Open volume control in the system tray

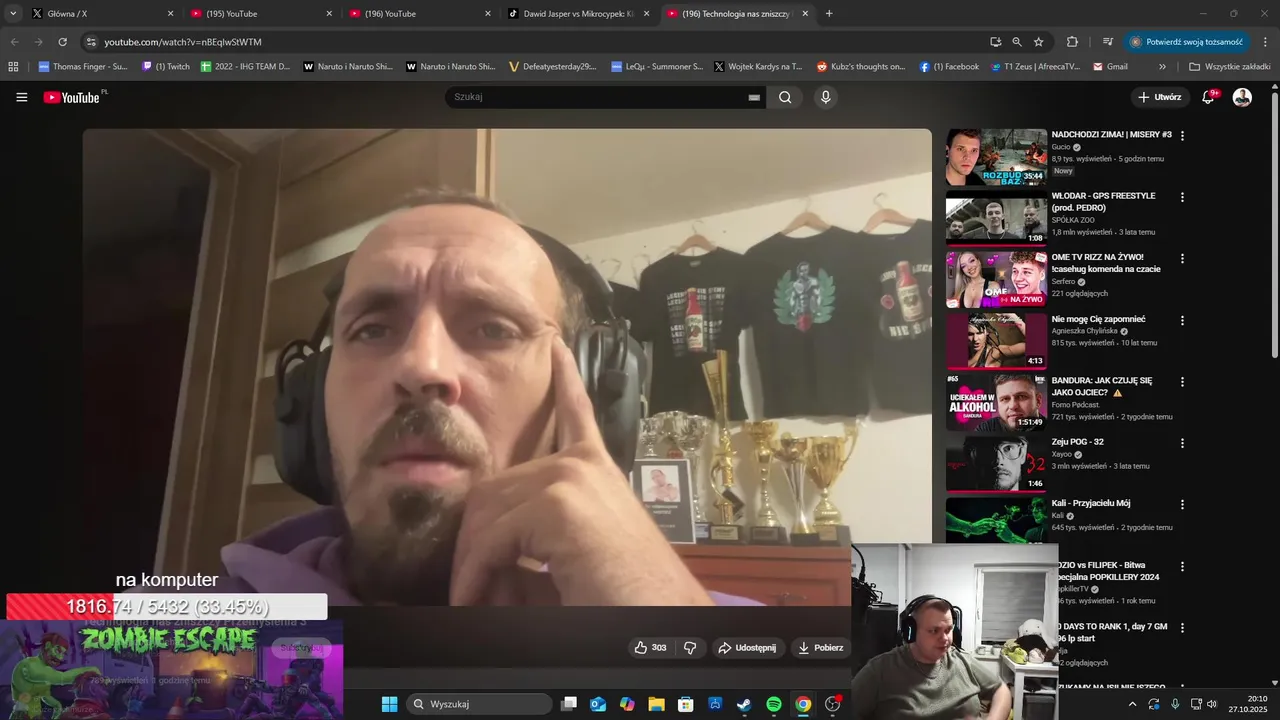[x=1212, y=704]
